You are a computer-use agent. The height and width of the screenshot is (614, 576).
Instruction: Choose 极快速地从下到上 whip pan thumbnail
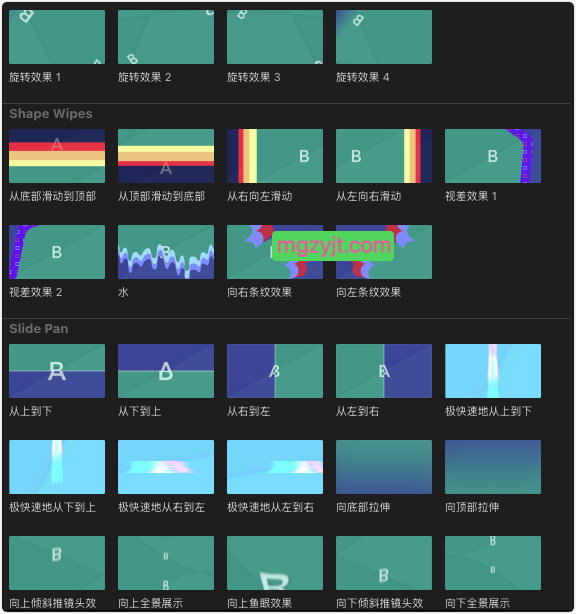[57, 467]
